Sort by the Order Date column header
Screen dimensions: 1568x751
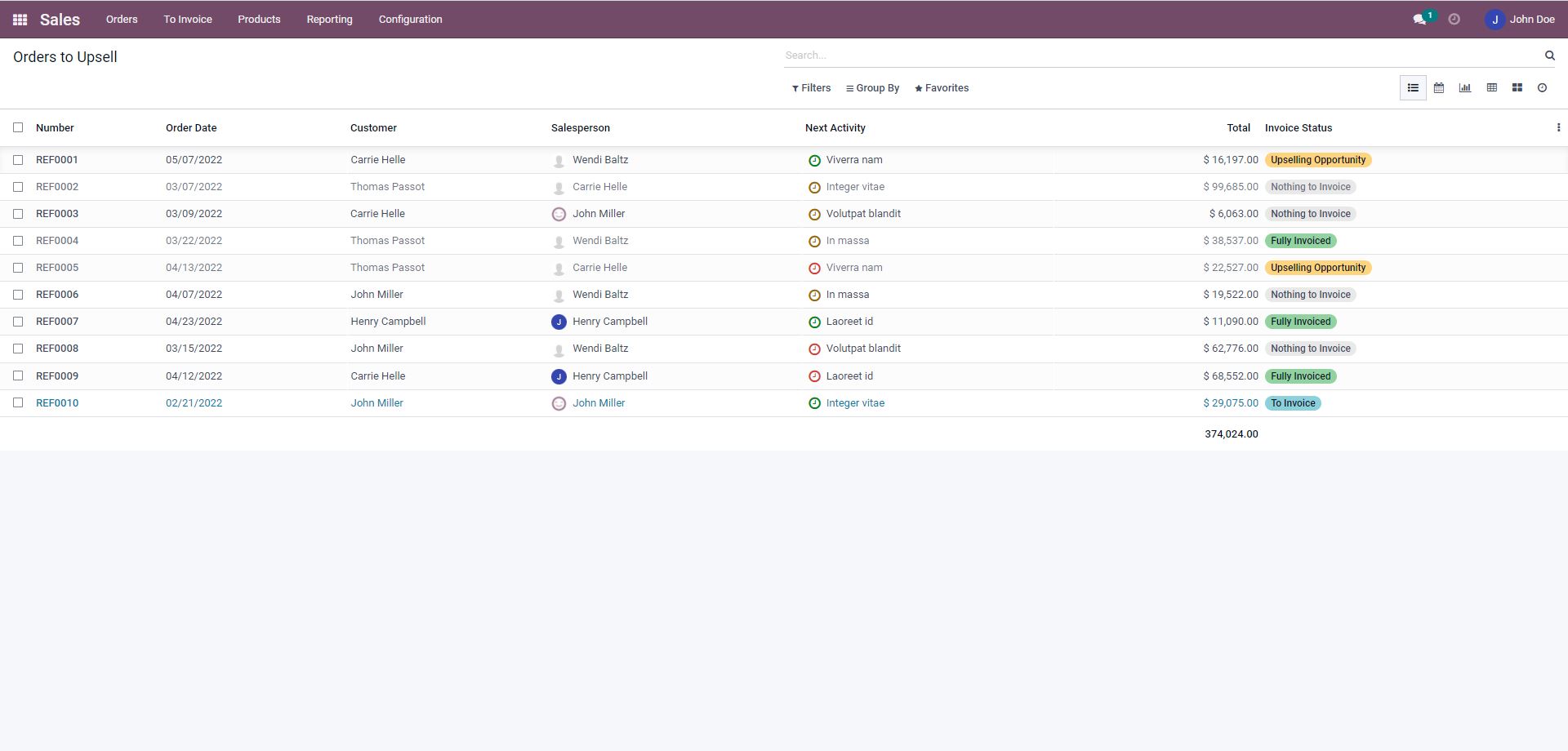(x=191, y=128)
